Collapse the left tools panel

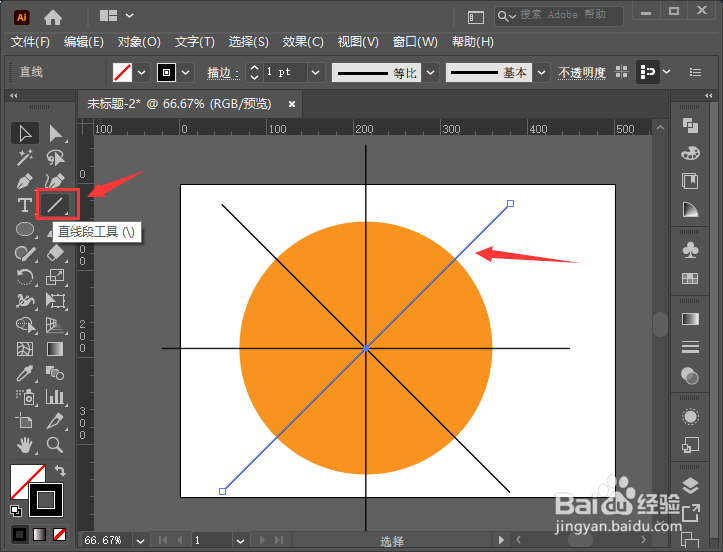coord(14,95)
